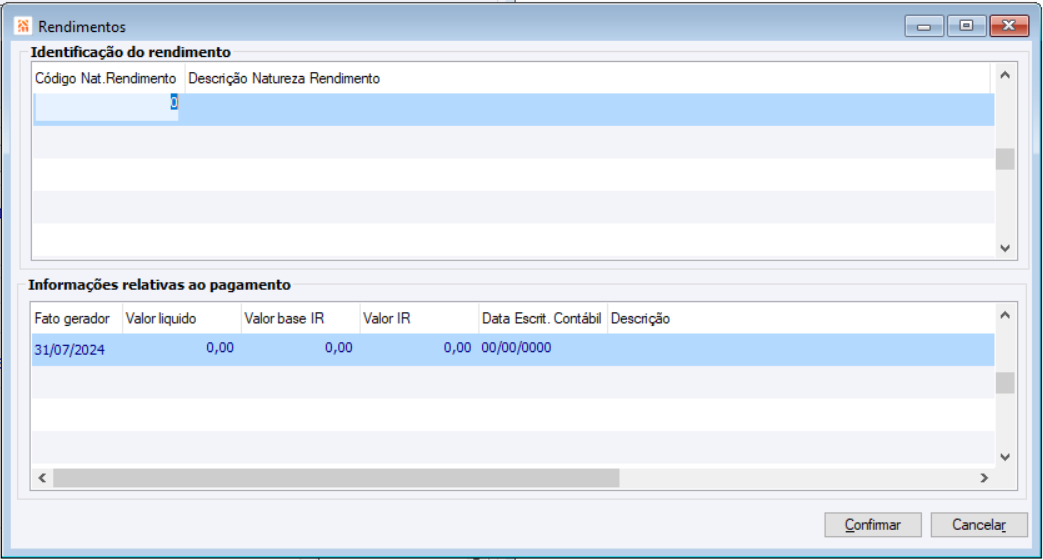Click the Código Nat.Rendimento column header
The width and height of the screenshot is (1043, 560).
coord(106,78)
